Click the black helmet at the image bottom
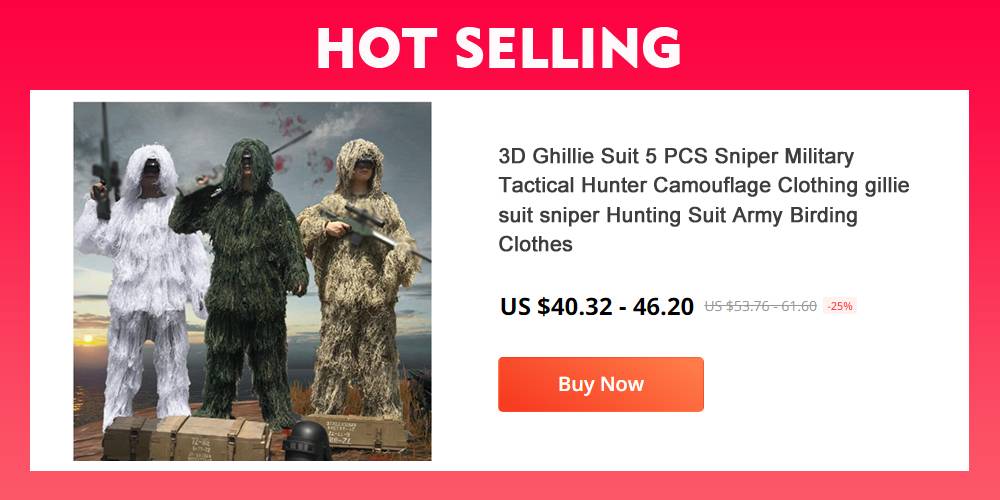 [307, 441]
